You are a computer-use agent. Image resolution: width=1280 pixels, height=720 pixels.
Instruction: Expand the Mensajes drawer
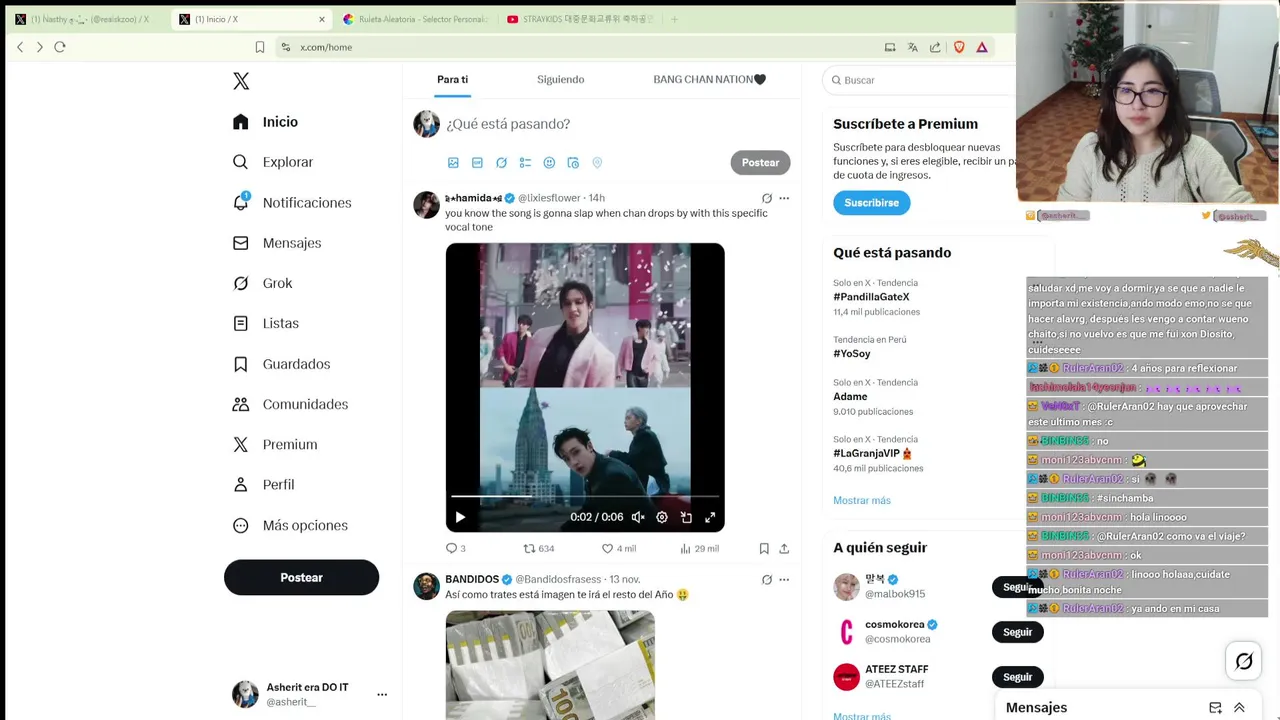click(1239, 707)
